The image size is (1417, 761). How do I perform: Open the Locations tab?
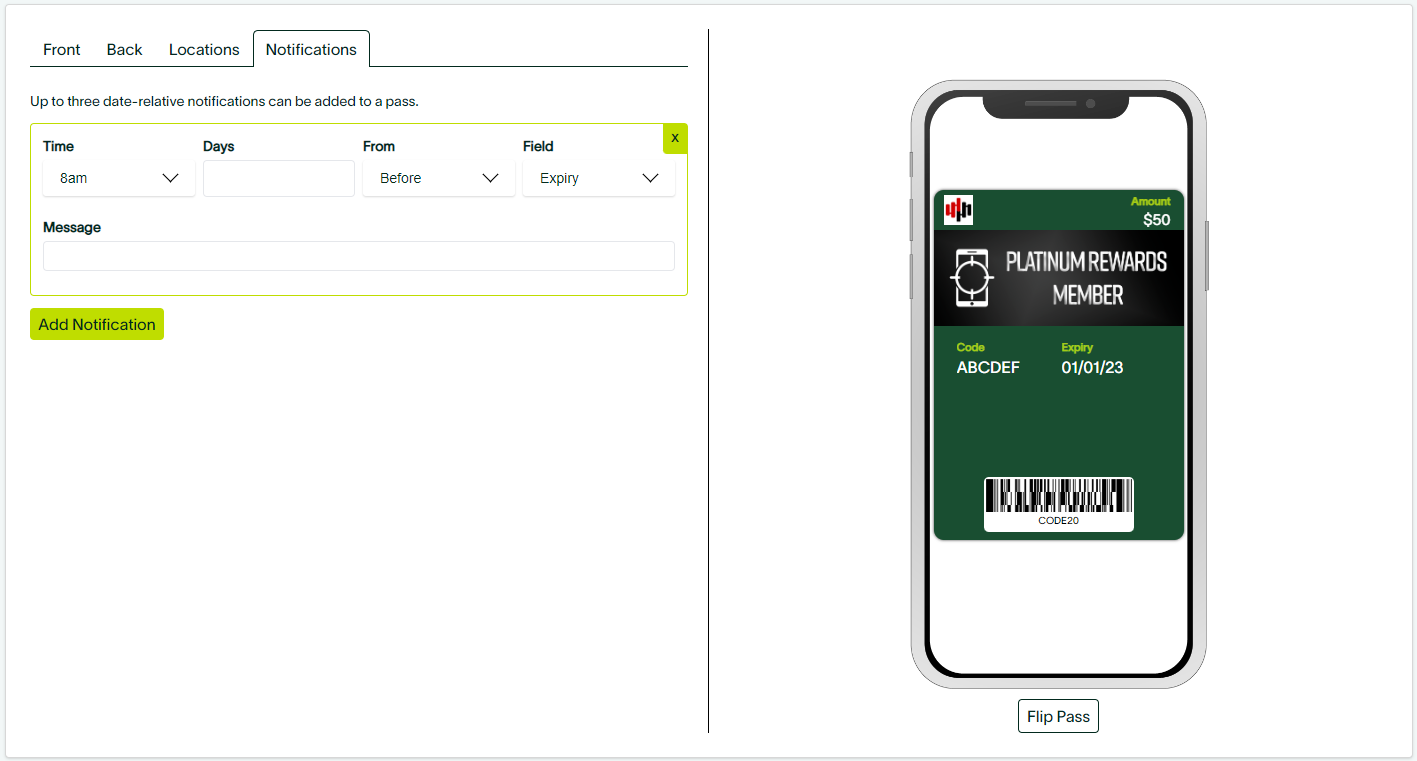pos(204,49)
